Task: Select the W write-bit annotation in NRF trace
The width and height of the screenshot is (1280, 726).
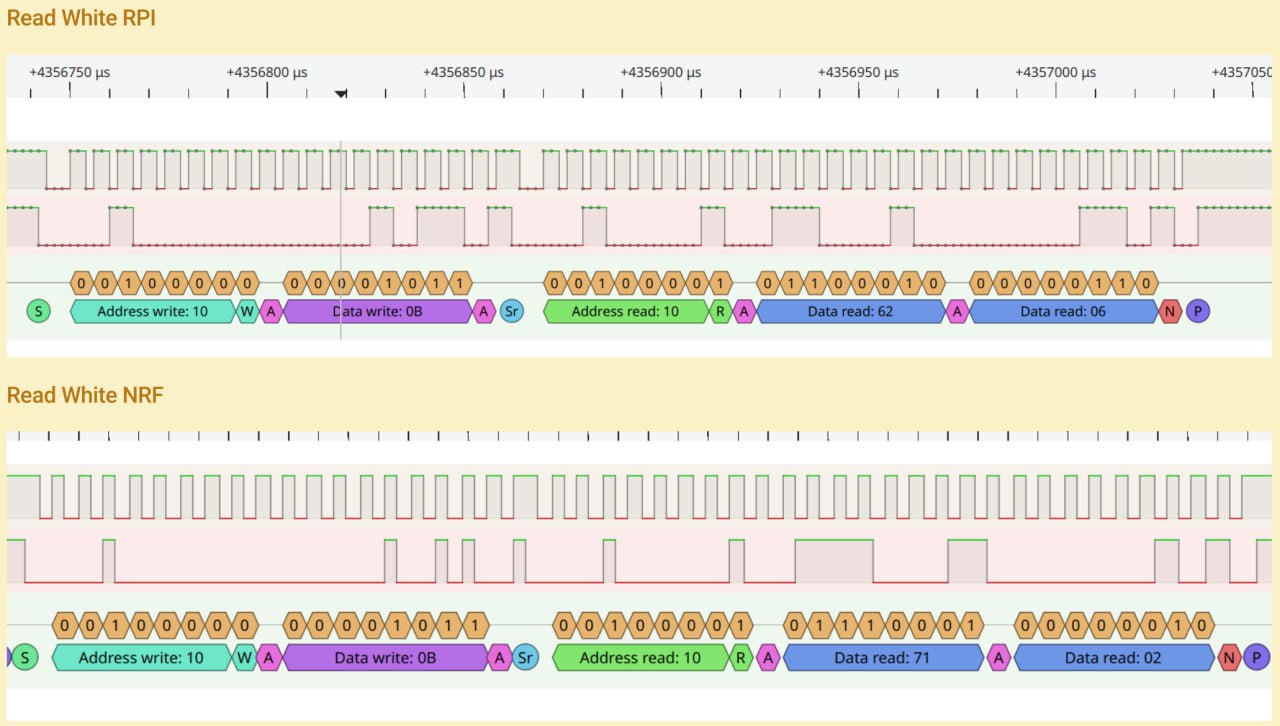Action: [244, 657]
